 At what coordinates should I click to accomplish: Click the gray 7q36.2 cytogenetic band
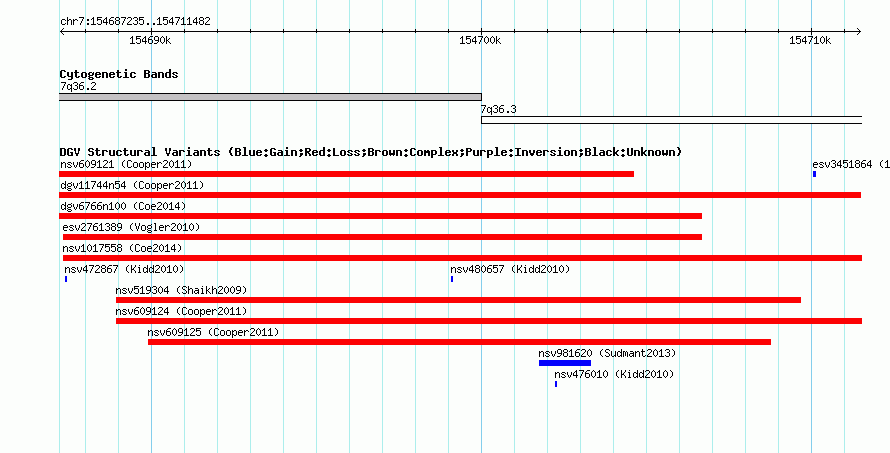pos(270,97)
